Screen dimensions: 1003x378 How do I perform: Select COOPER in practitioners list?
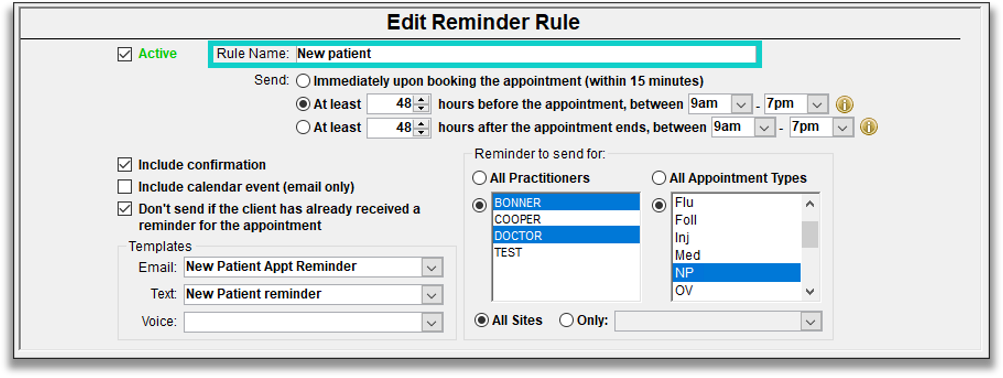[x=566, y=219]
